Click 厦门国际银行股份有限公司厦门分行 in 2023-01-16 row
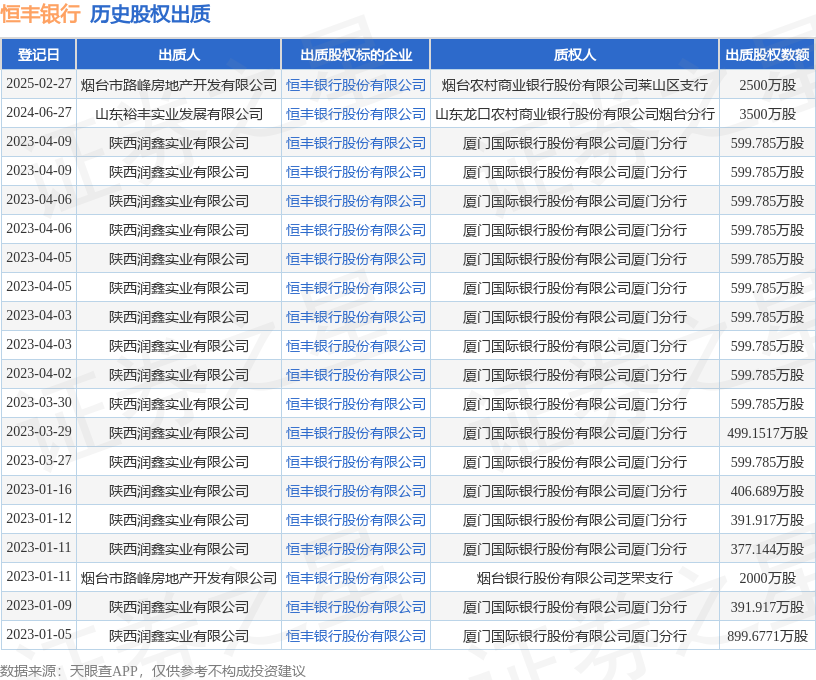The height and width of the screenshot is (680, 816). click(575, 491)
